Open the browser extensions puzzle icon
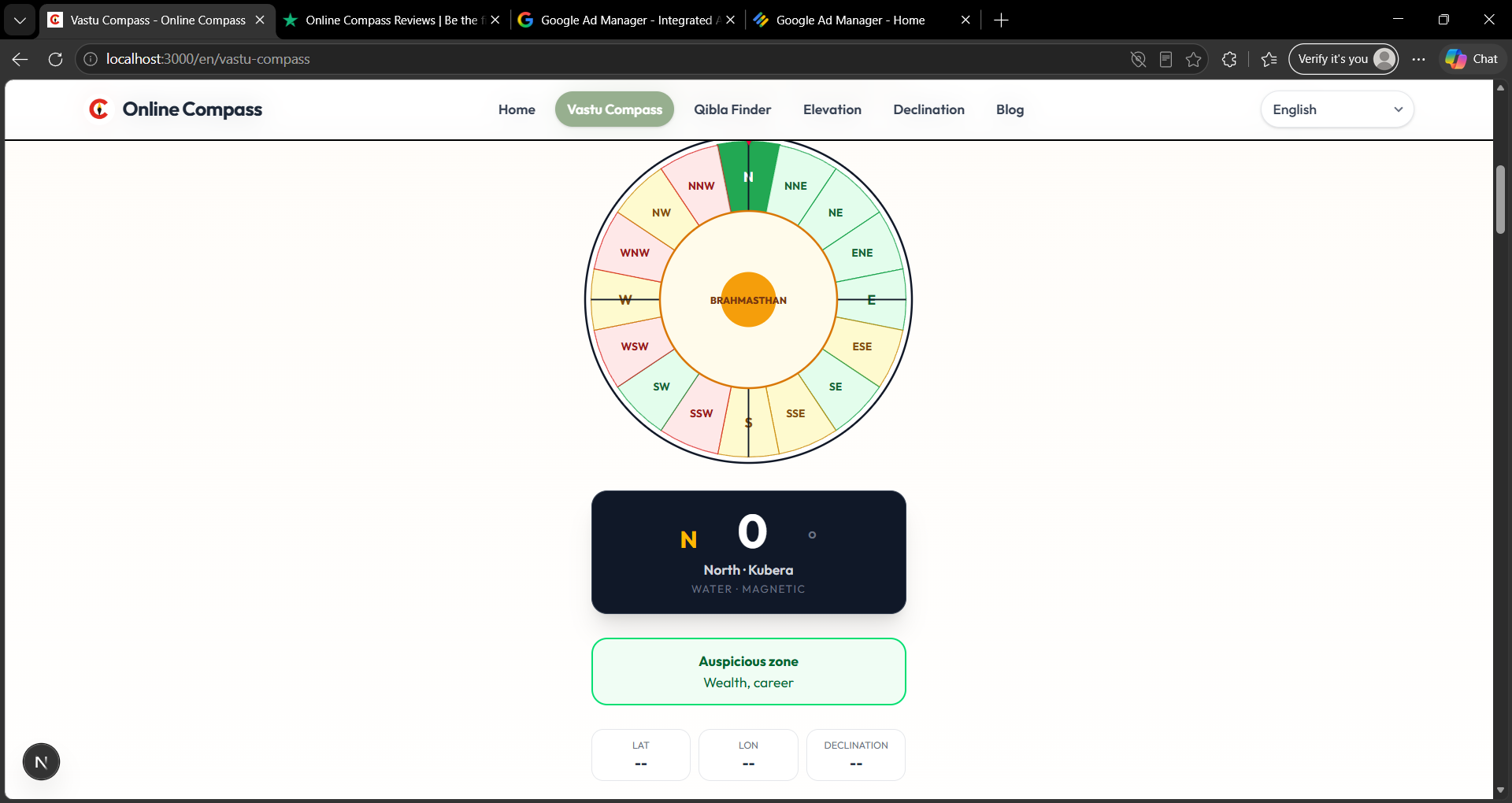Screen dimensions: 1512x803 1229,59
